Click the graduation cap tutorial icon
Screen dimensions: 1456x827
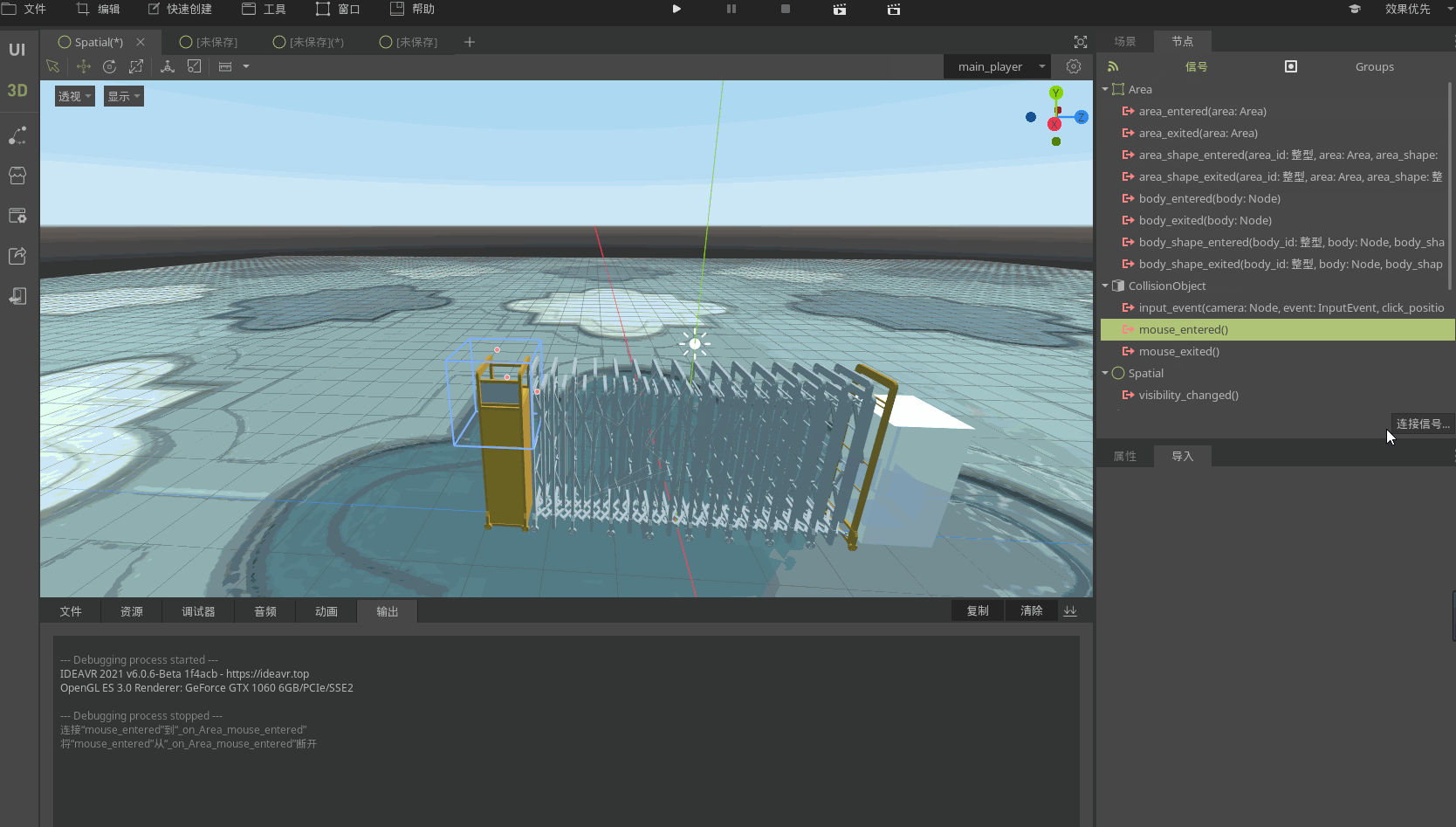(x=1355, y=9)
